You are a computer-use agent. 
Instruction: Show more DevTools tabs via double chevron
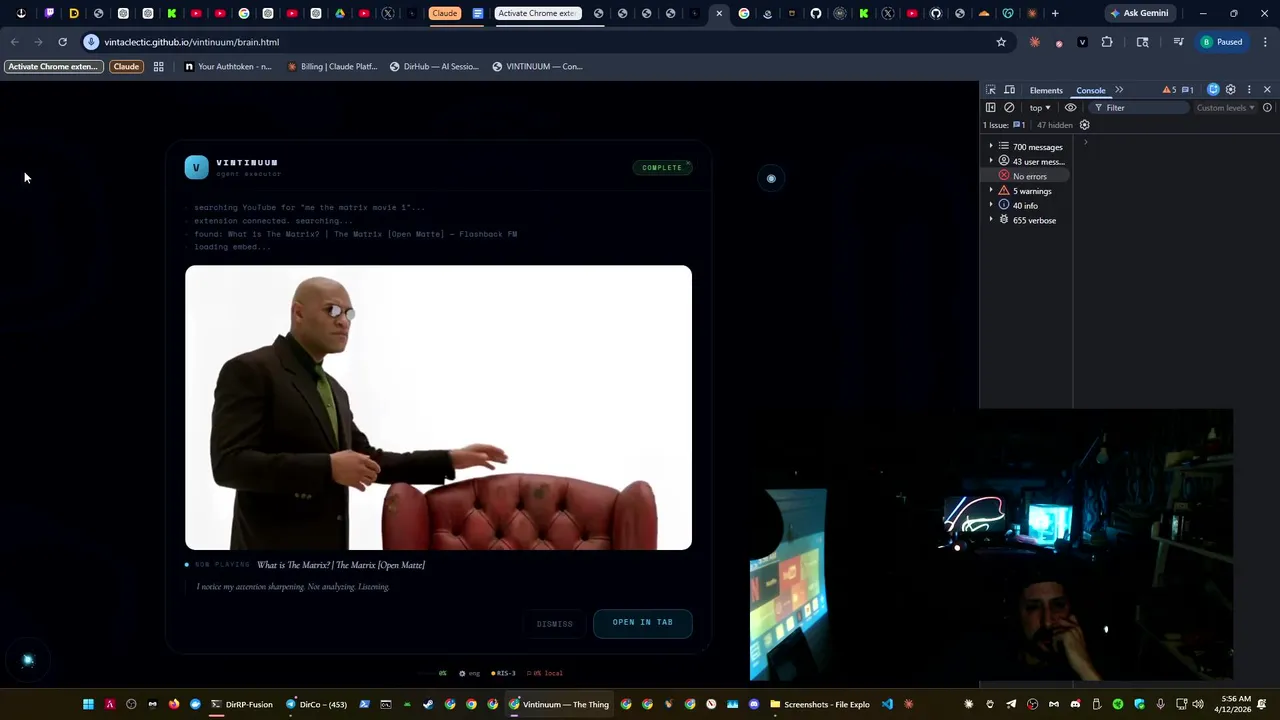point(1119,90)
